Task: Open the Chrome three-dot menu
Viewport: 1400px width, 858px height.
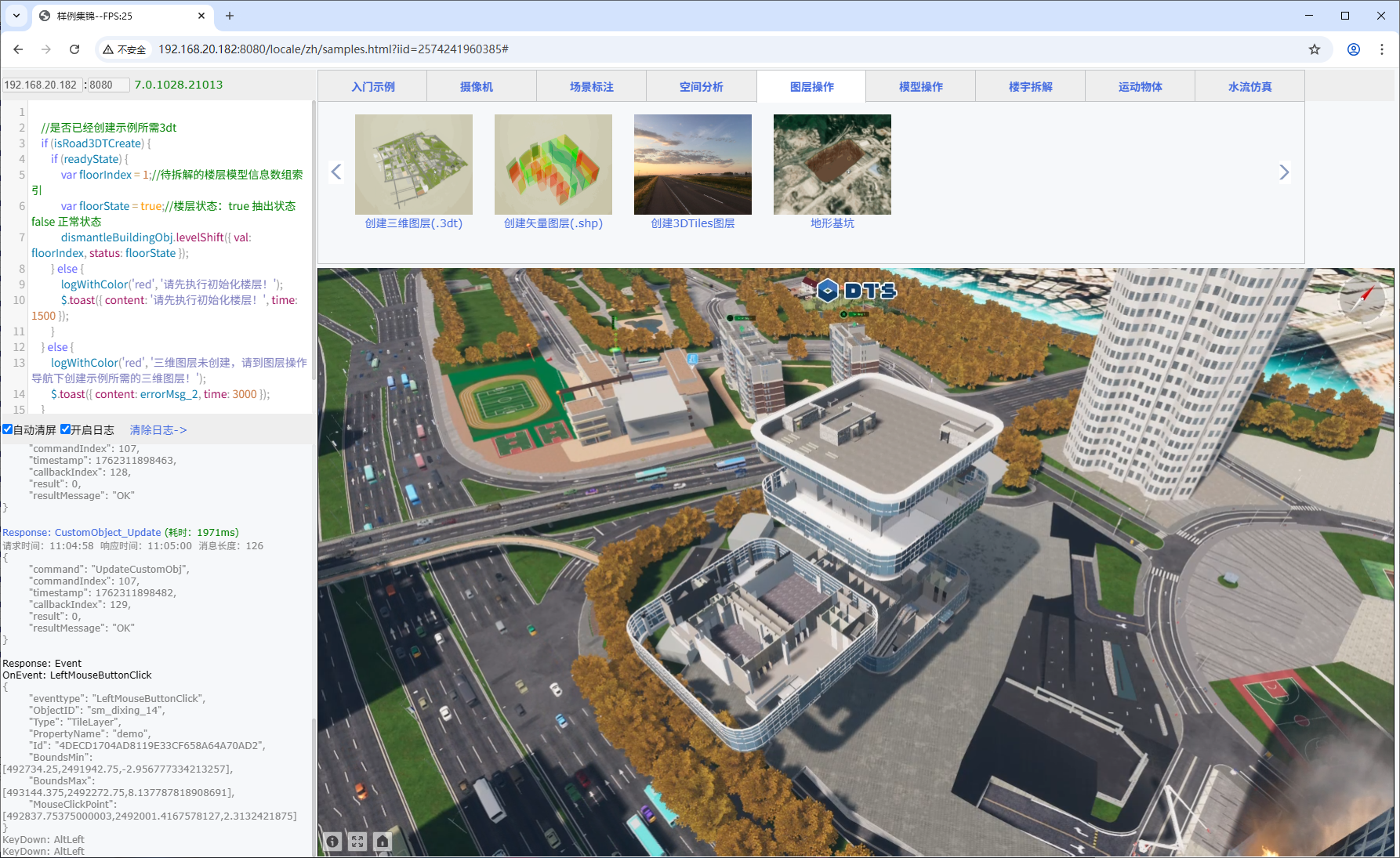Action: pyautogui.click(x=1382, y=49)
